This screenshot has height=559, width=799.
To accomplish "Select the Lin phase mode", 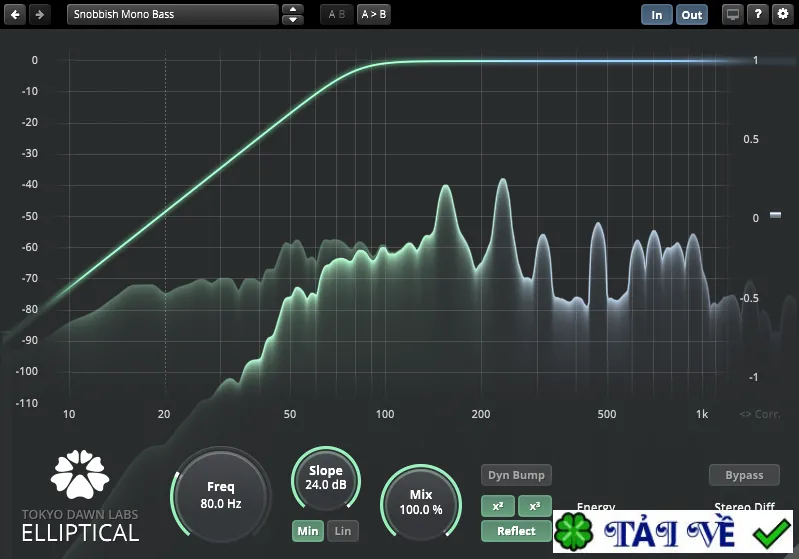I will pyautogui.click(x=342, y=531).
